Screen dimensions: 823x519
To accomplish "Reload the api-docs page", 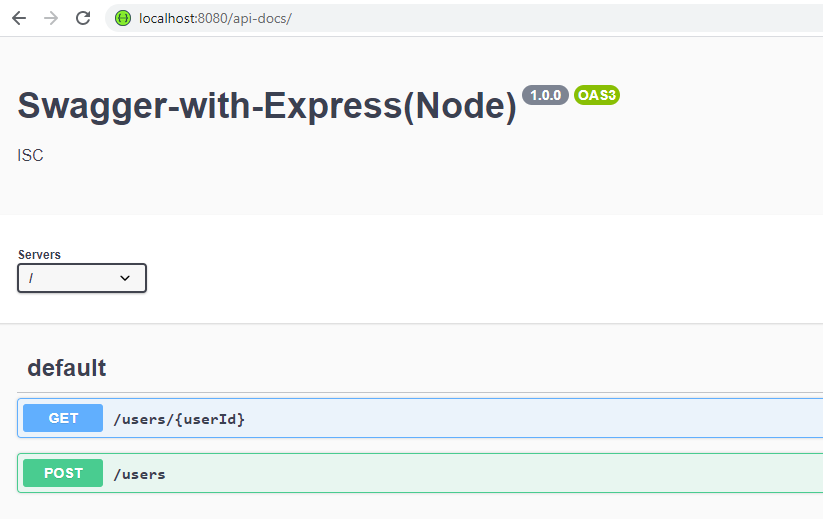I will pyautogui.click(x=83, y=18).
